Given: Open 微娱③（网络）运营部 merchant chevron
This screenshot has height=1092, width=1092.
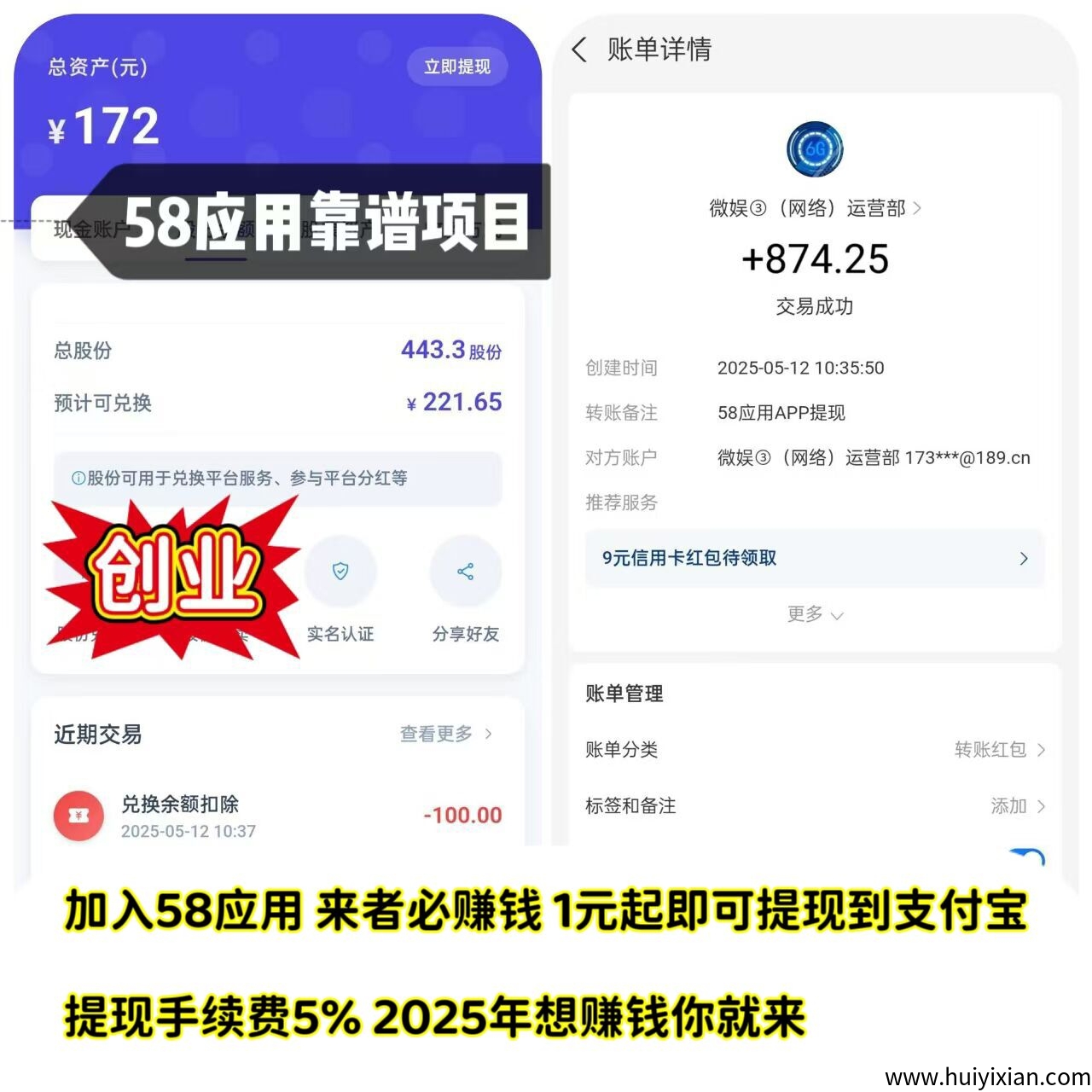Looking at the screenshot, I should 917,208.
